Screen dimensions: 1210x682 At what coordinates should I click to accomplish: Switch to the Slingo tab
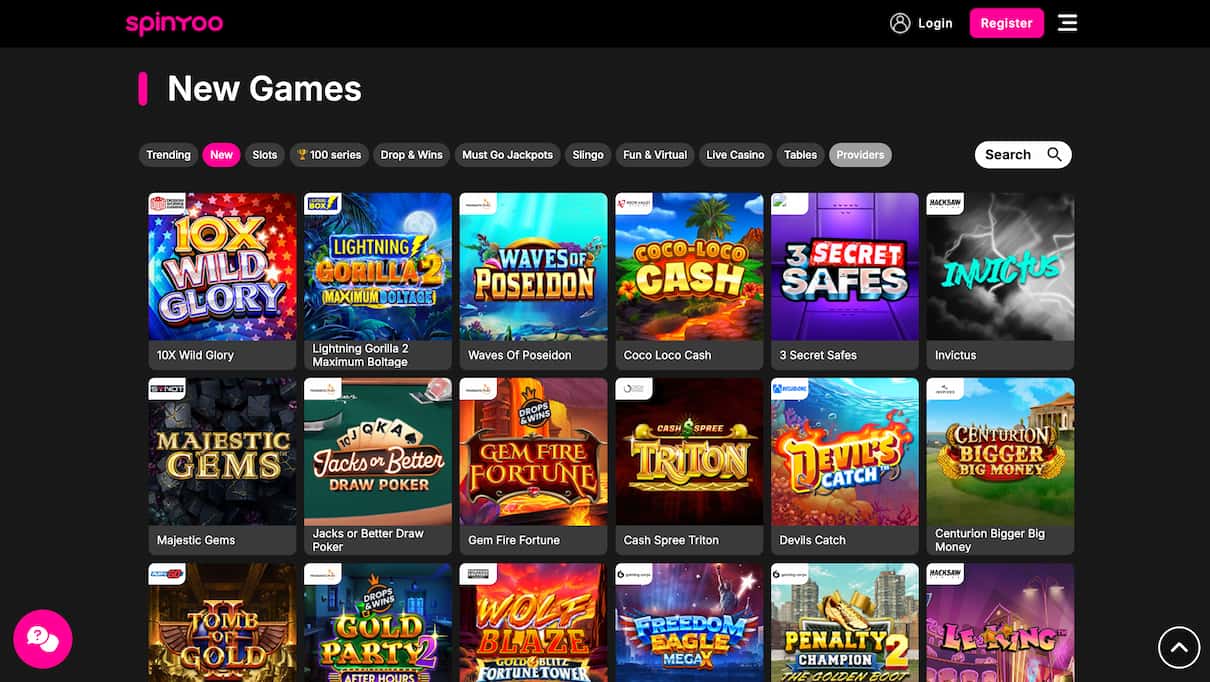pyautogui.click(x=588, y=155)
